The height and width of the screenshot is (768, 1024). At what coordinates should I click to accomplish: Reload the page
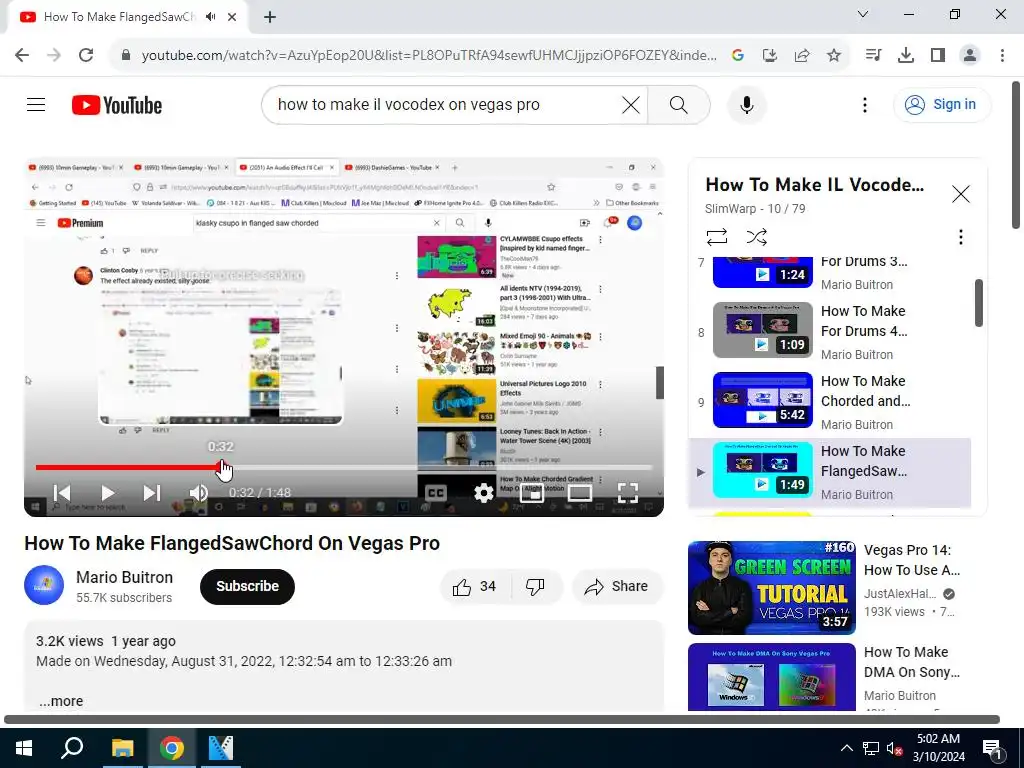pyautogui.click(x=86, y=55)
